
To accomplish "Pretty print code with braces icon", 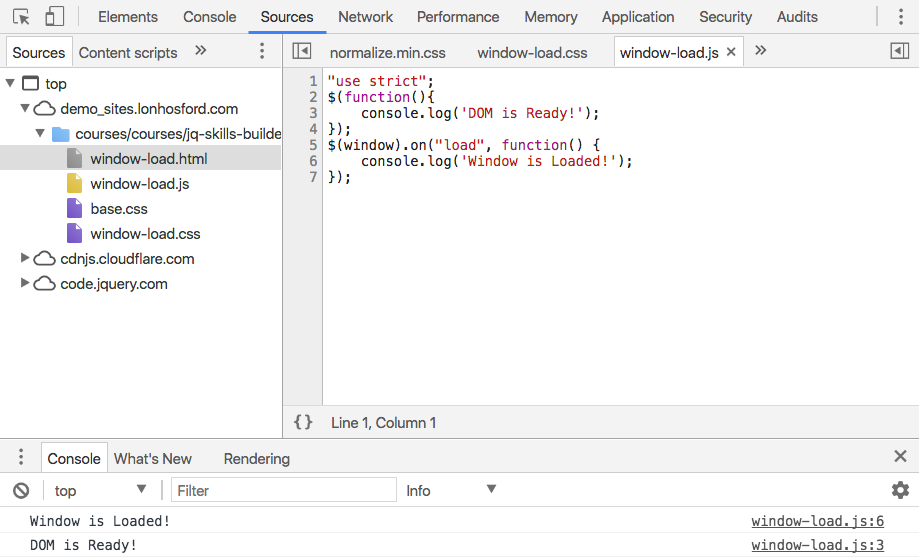I will [x=303, y=422].
